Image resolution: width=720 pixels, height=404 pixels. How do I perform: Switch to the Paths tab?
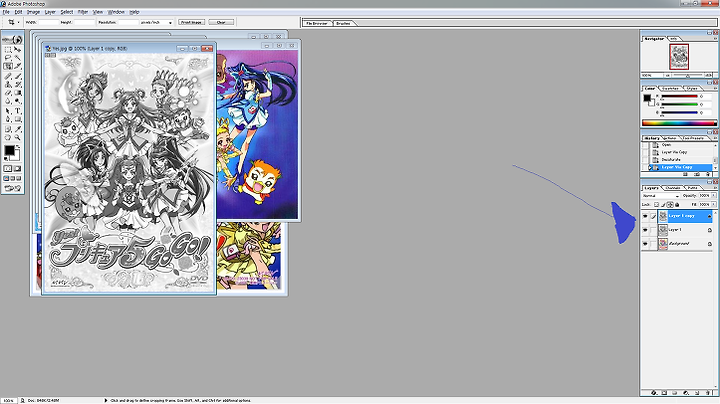pos(692,188)
